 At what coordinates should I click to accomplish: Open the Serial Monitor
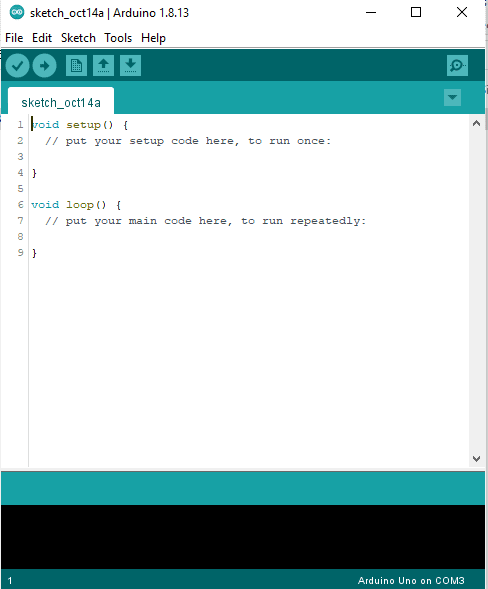click(457, 66)
